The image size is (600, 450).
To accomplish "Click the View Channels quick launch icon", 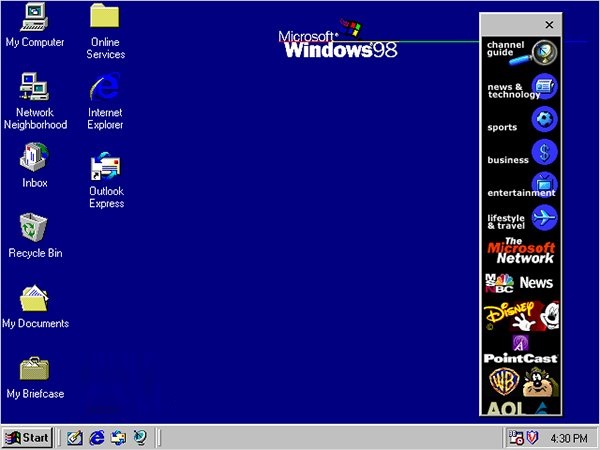I will point(140,437).
